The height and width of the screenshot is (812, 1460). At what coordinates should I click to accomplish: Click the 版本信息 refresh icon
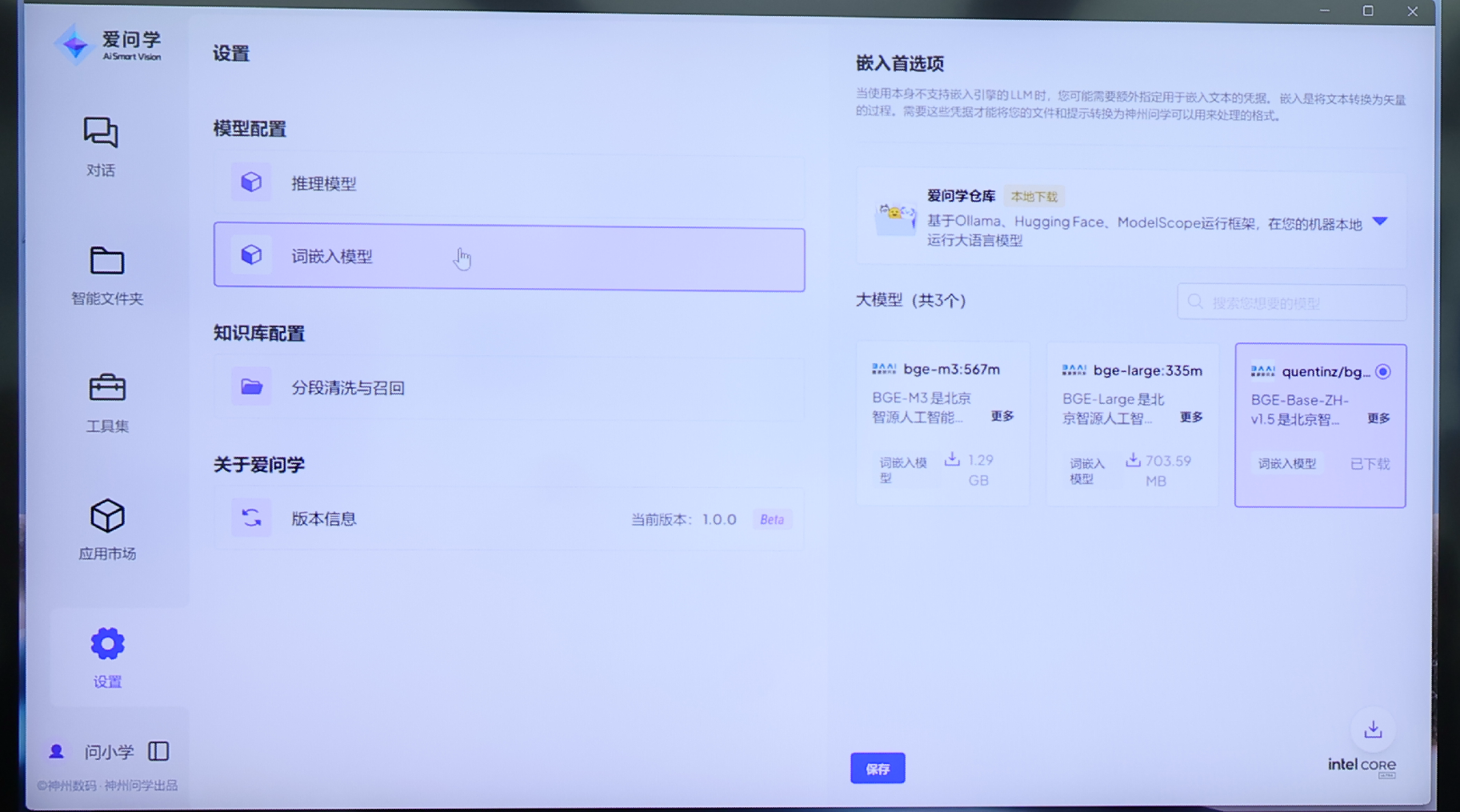(x=251, y=518)
